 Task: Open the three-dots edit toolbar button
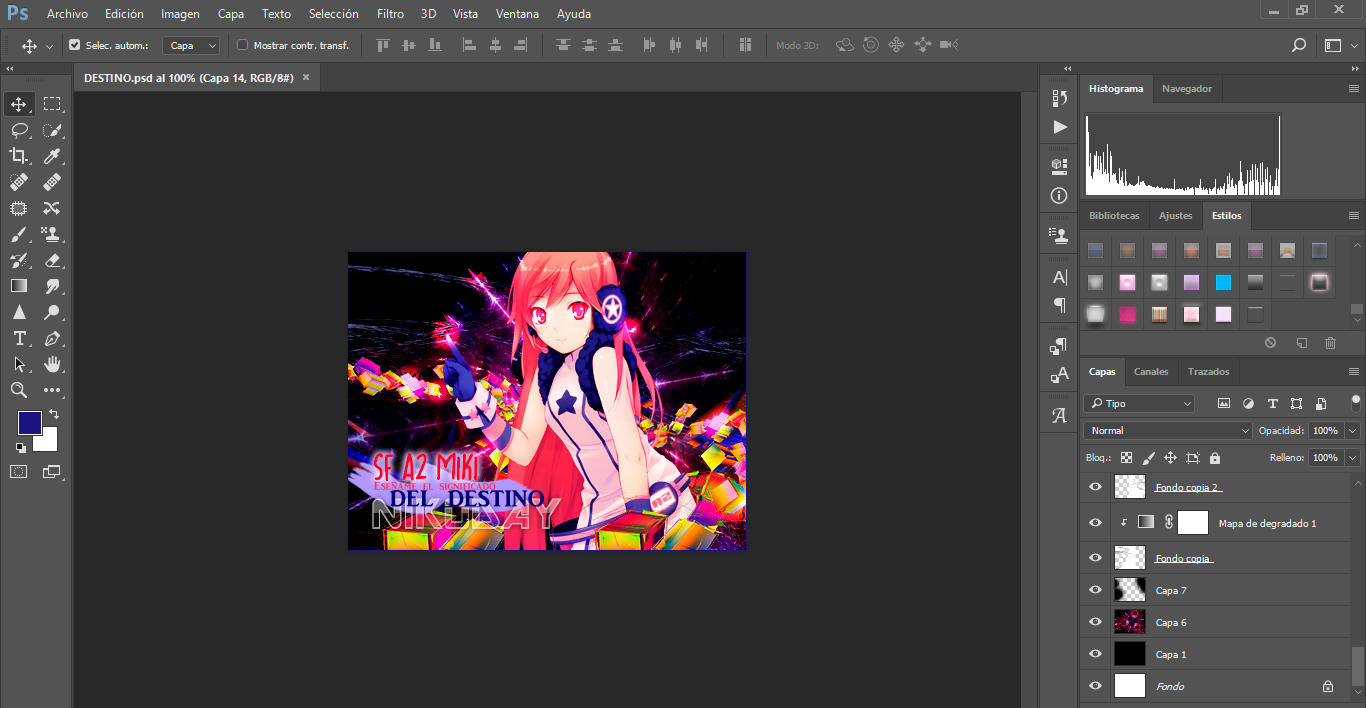(x=52, y=390)
